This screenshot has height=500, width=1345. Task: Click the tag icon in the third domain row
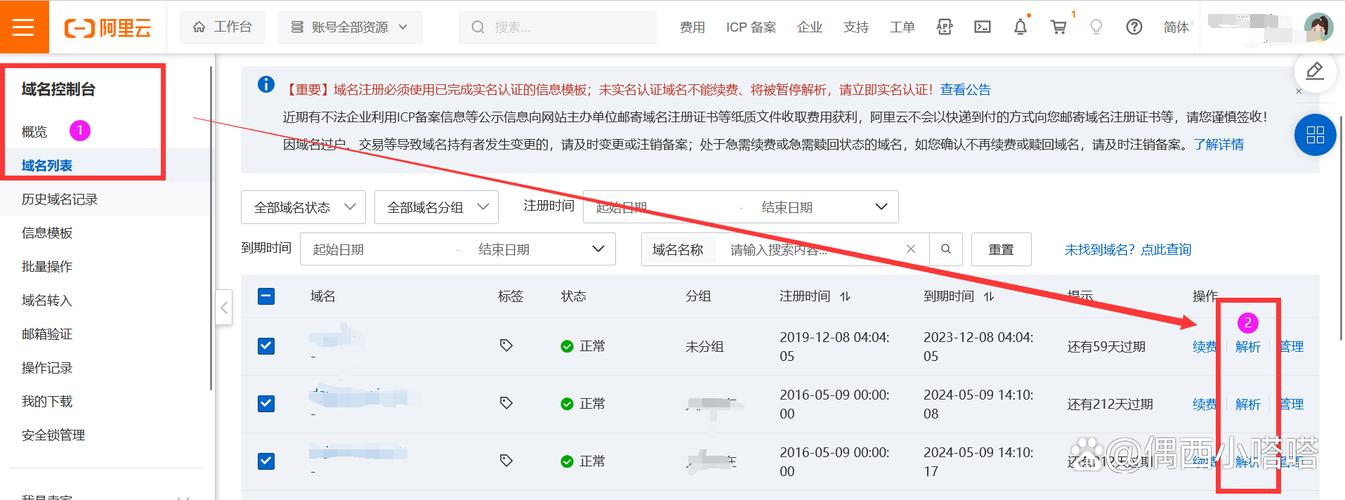tap(506, 461)
